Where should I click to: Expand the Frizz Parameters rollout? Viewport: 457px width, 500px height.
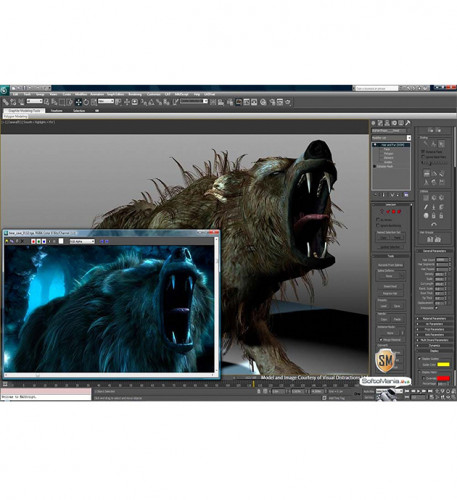434,329
